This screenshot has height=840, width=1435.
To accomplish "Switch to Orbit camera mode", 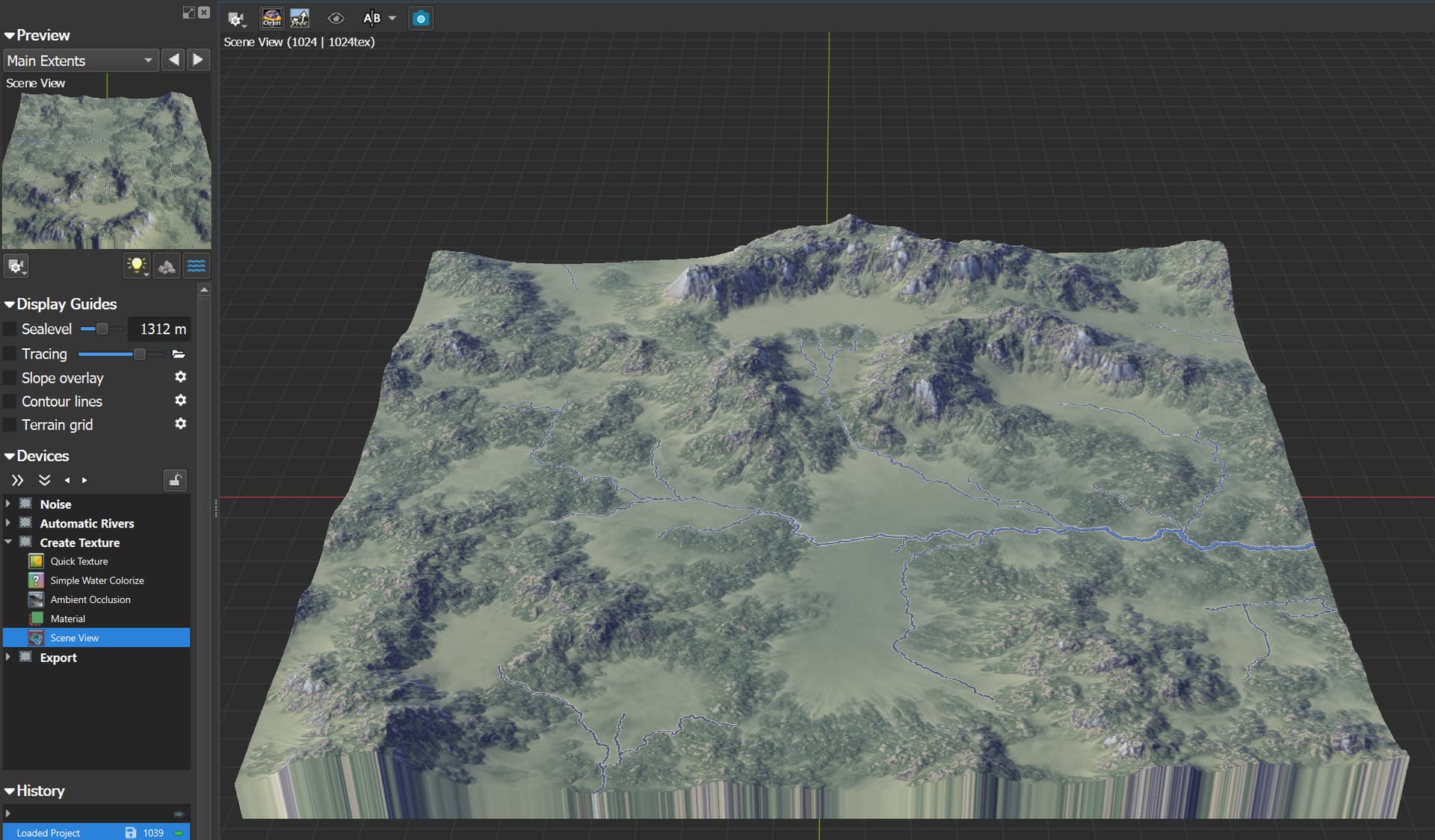I will pos(271,18).
